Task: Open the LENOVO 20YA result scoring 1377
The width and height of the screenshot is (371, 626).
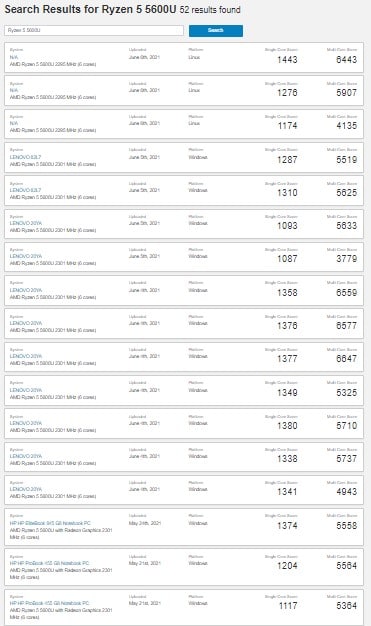Action: pyautogui.click(x=26, y=356)
